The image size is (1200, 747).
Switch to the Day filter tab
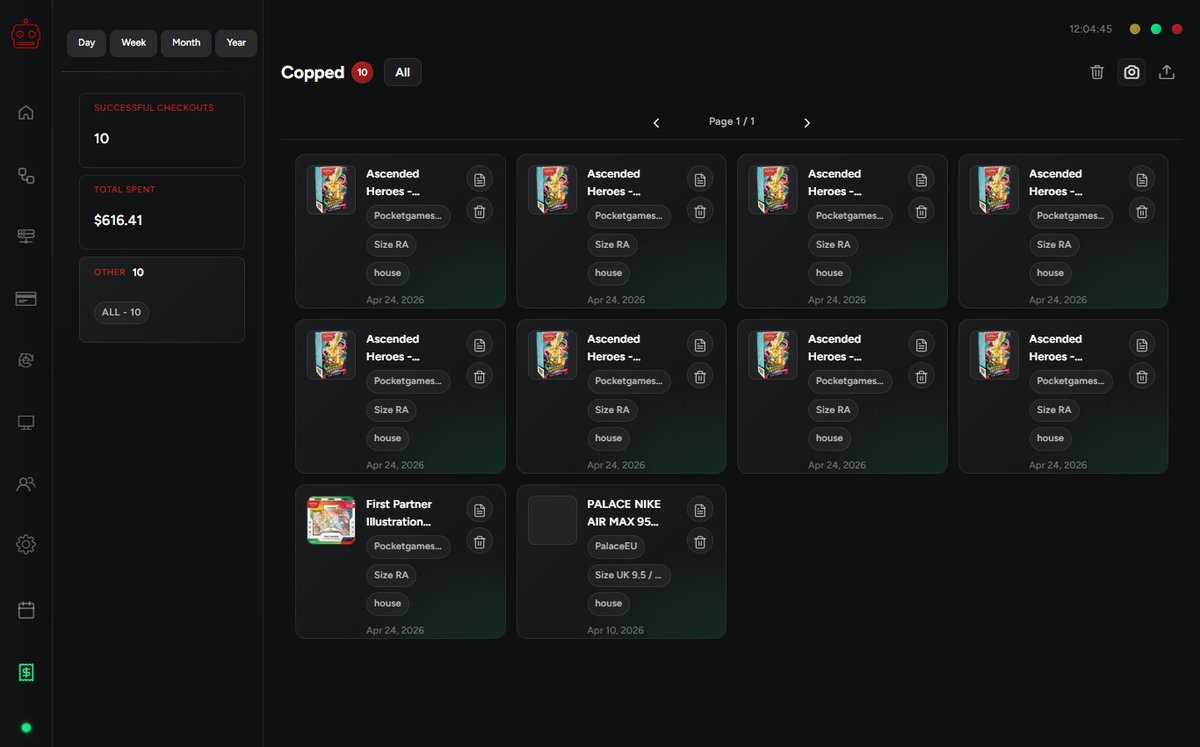click(x=87, y=43)
